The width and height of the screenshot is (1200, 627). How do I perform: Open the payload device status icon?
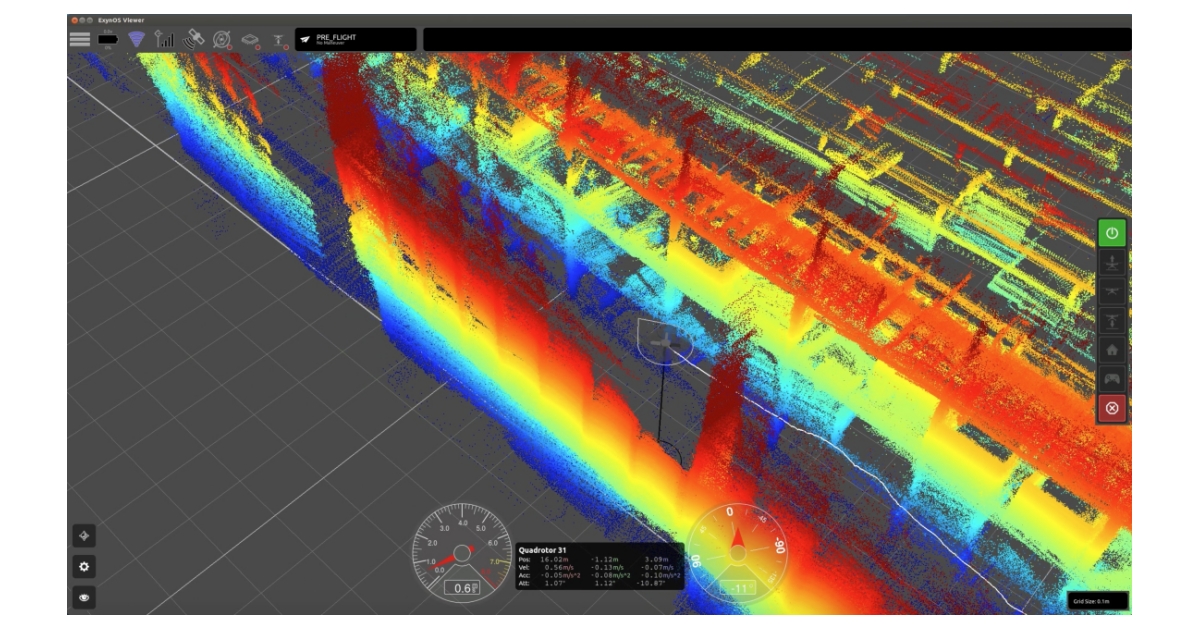tap(252, 38)
